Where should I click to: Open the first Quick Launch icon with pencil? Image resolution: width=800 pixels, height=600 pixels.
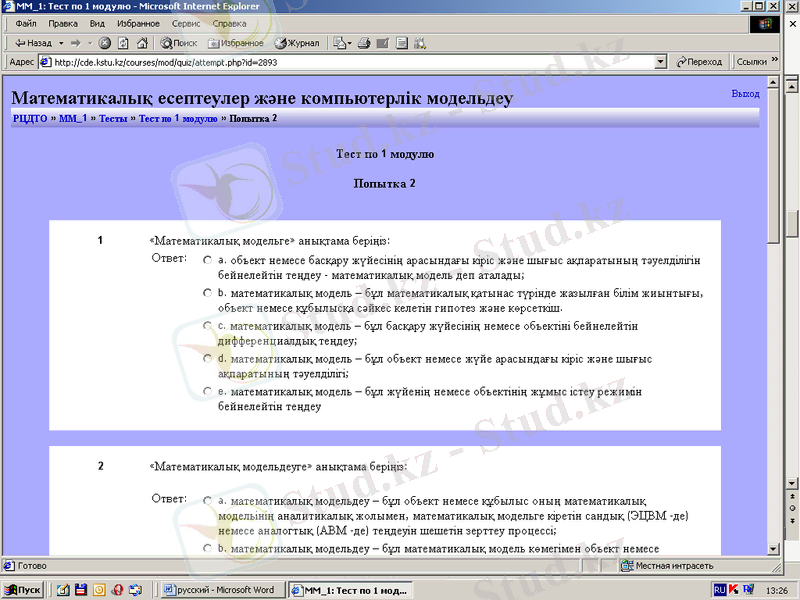(63, 590)
